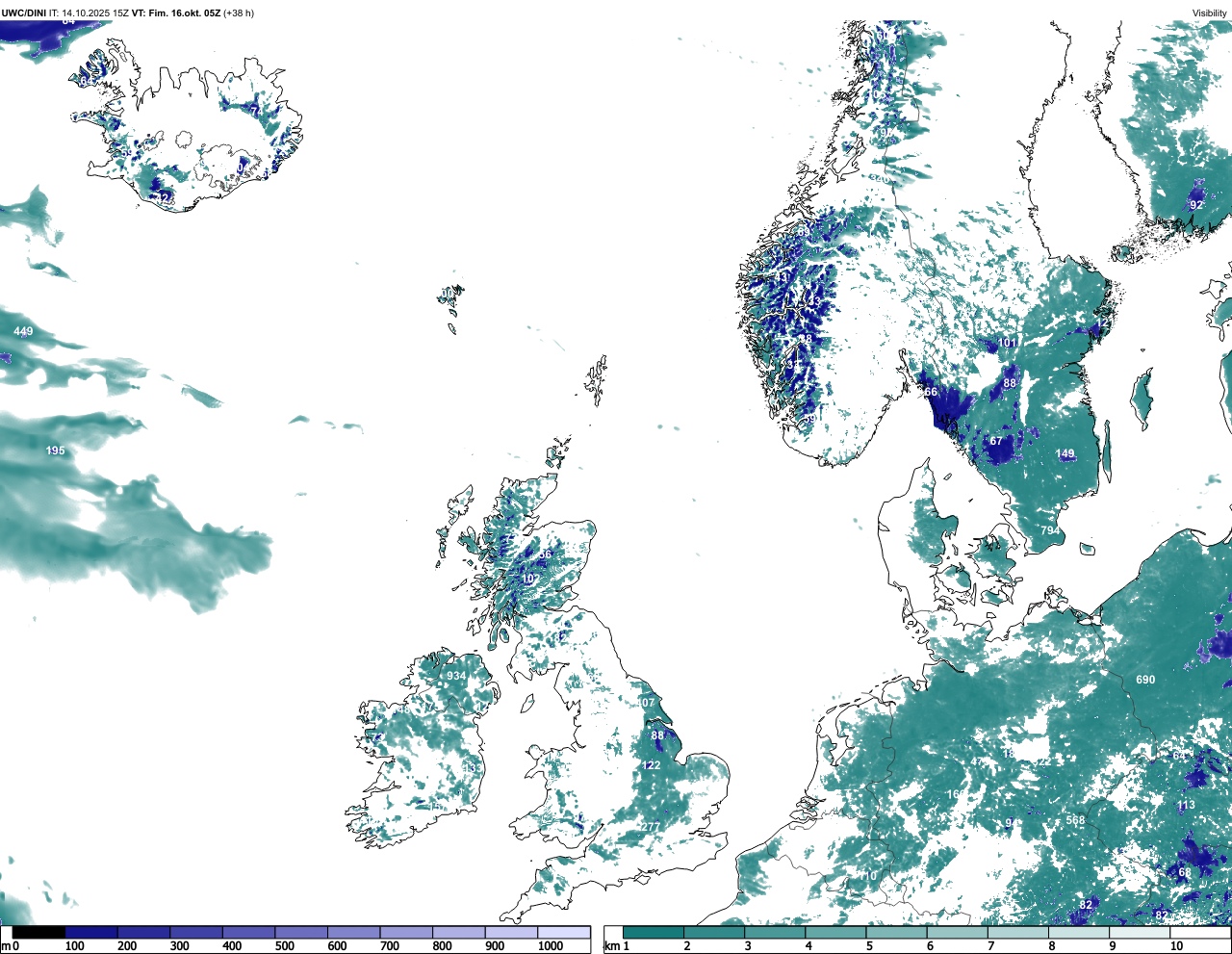Click the '195' visibility value label
This screenshot has width=1232, height=954.
[56, 451]
